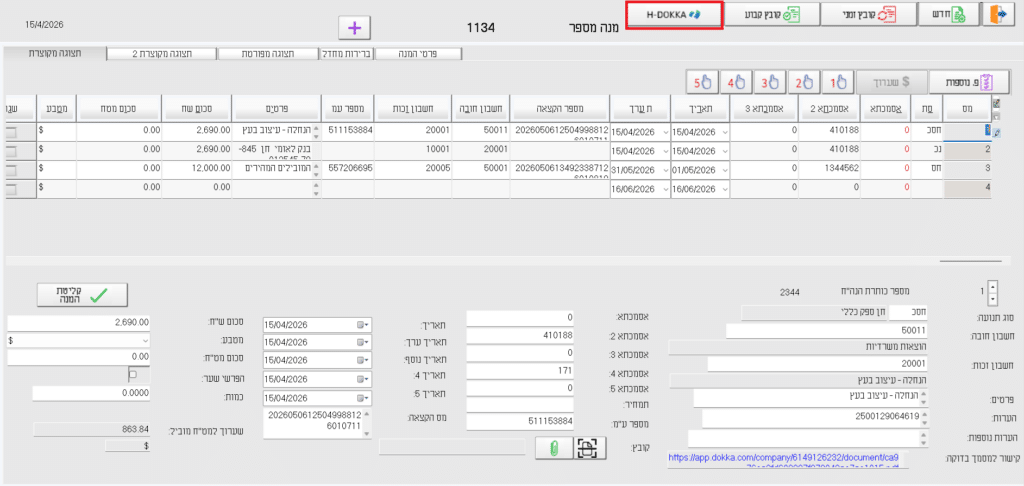The height and width of the screenshot is (486, 1024).
Task: Select row header number 4 in the grid
Action: [x=968, y=188]
